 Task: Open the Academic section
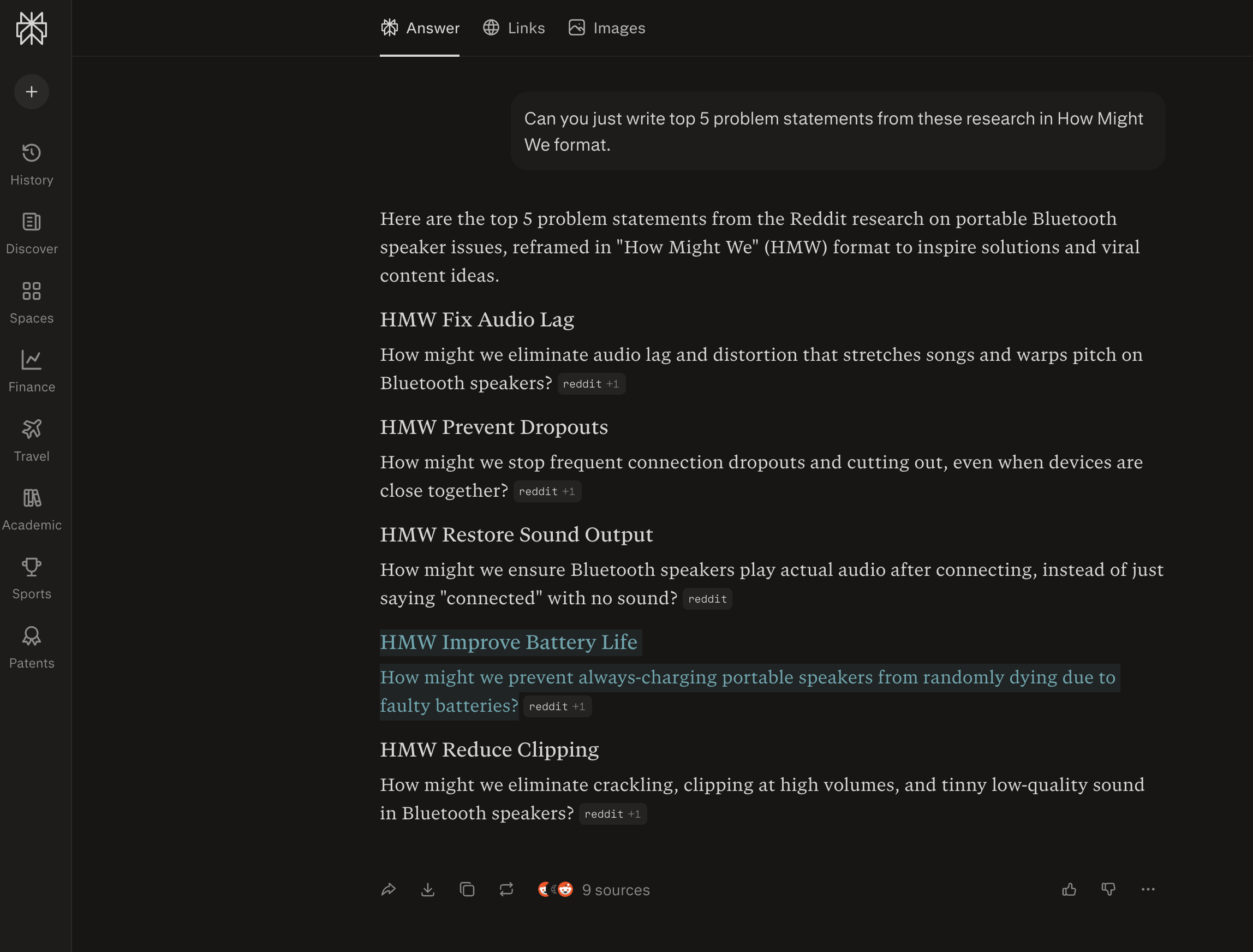(32, 510)
